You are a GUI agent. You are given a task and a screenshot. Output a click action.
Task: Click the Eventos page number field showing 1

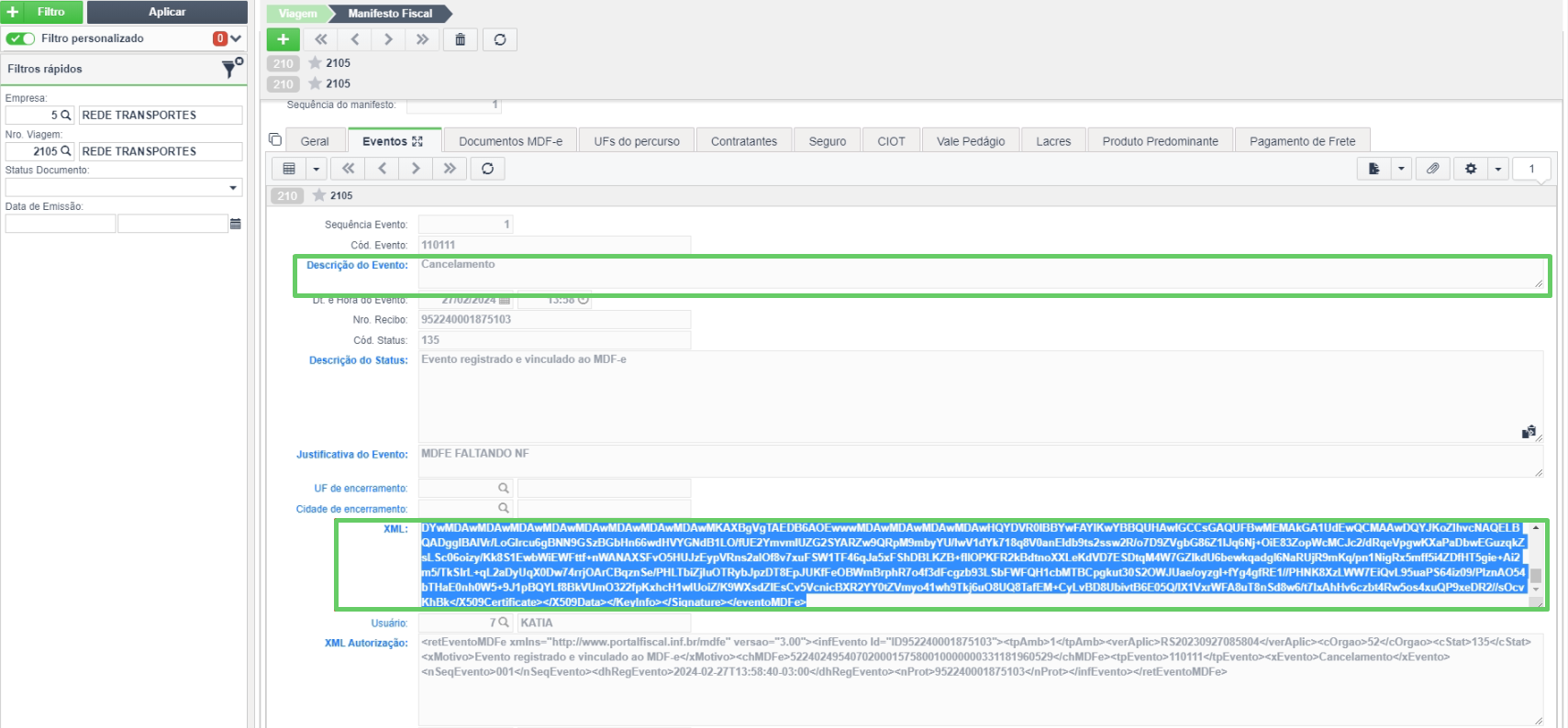pos(1531,169)
